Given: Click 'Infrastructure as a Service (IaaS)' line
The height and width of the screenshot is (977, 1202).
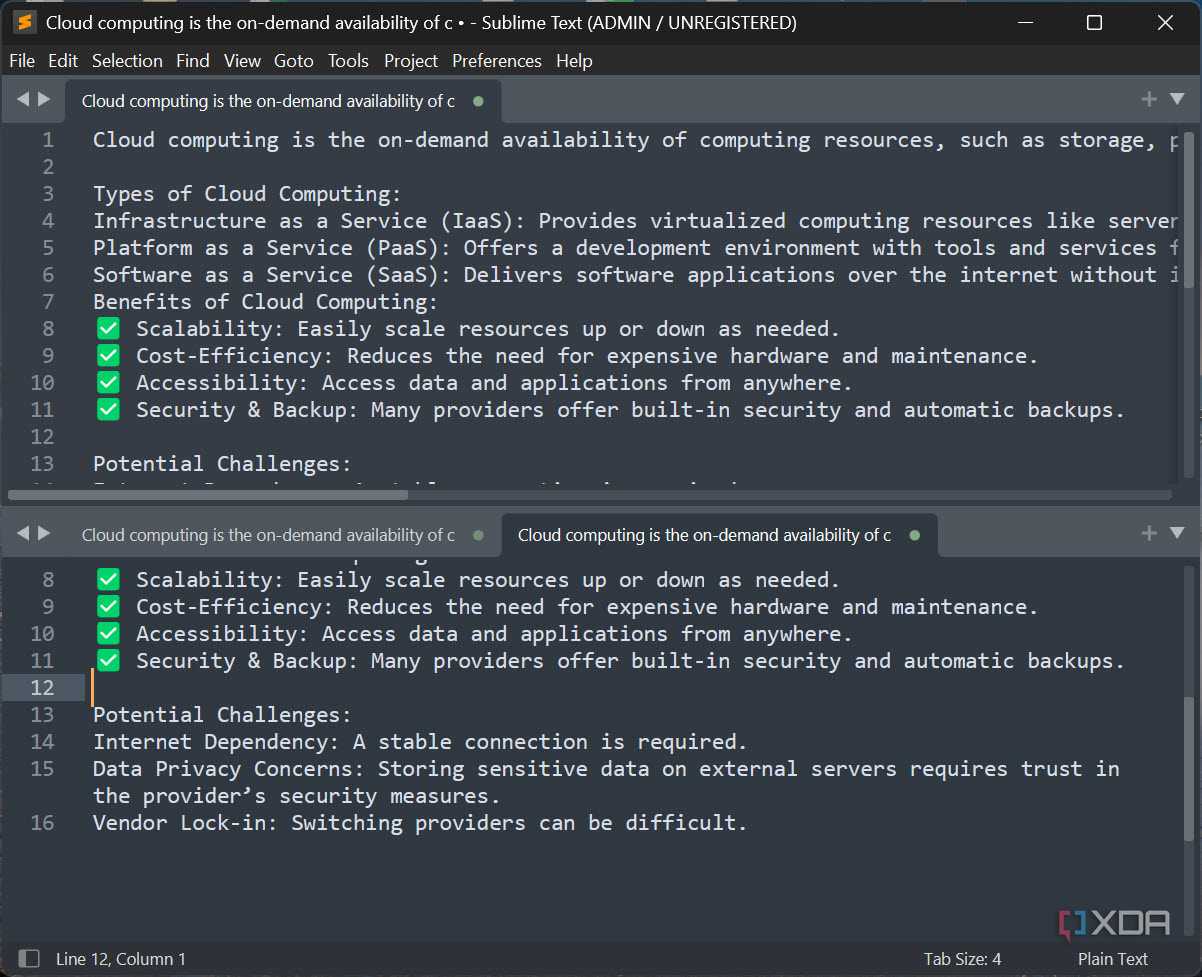Looking at the screenshot, I should pos(636,220).
